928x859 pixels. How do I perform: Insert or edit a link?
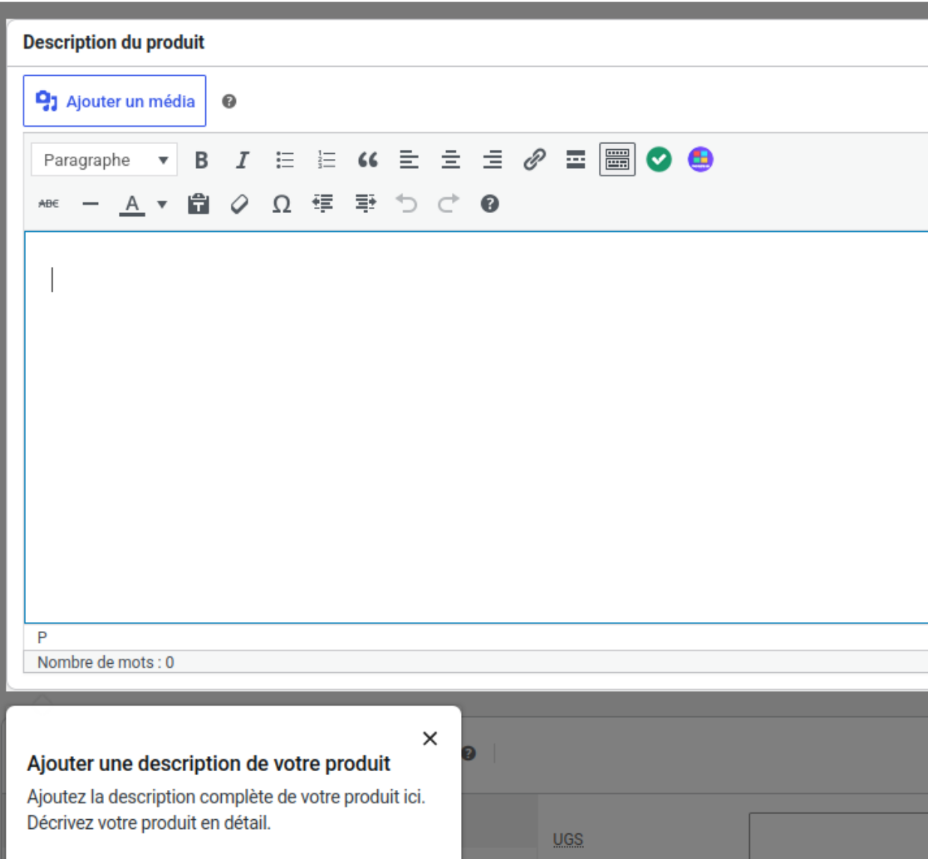[x=534, y=160]
